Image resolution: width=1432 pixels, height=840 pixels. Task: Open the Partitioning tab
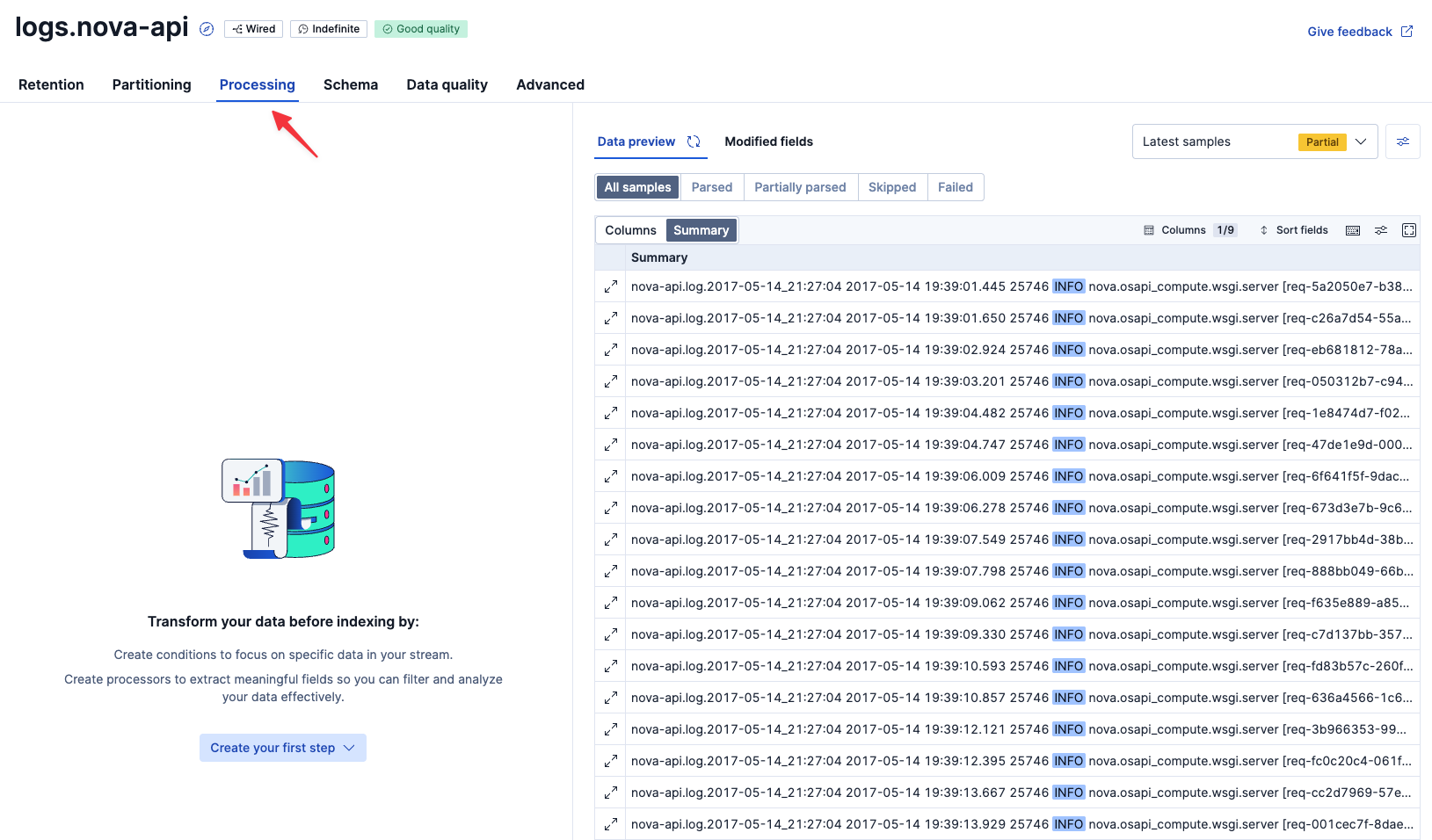coord(151,84)
